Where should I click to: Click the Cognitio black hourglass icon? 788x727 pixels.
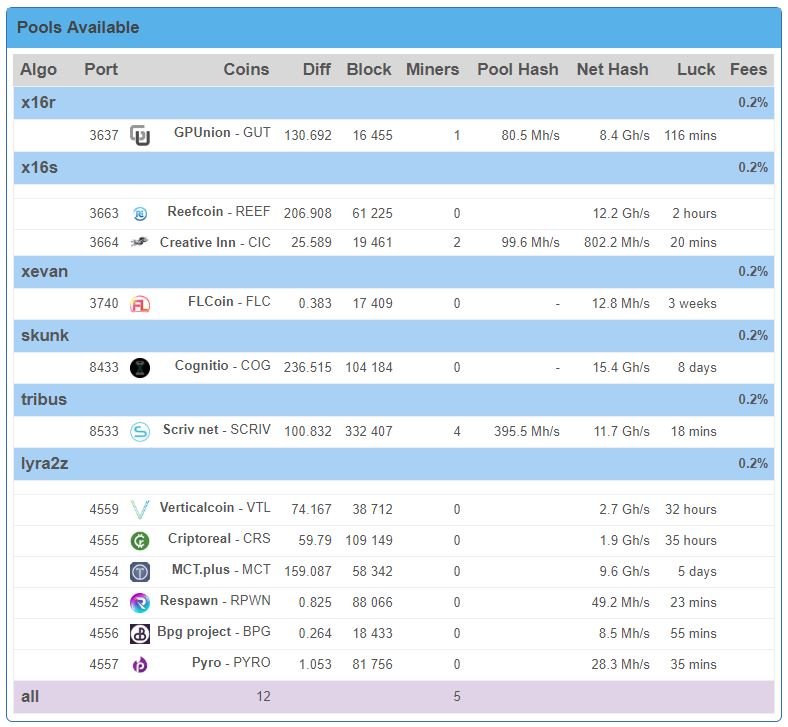[140, 368]
